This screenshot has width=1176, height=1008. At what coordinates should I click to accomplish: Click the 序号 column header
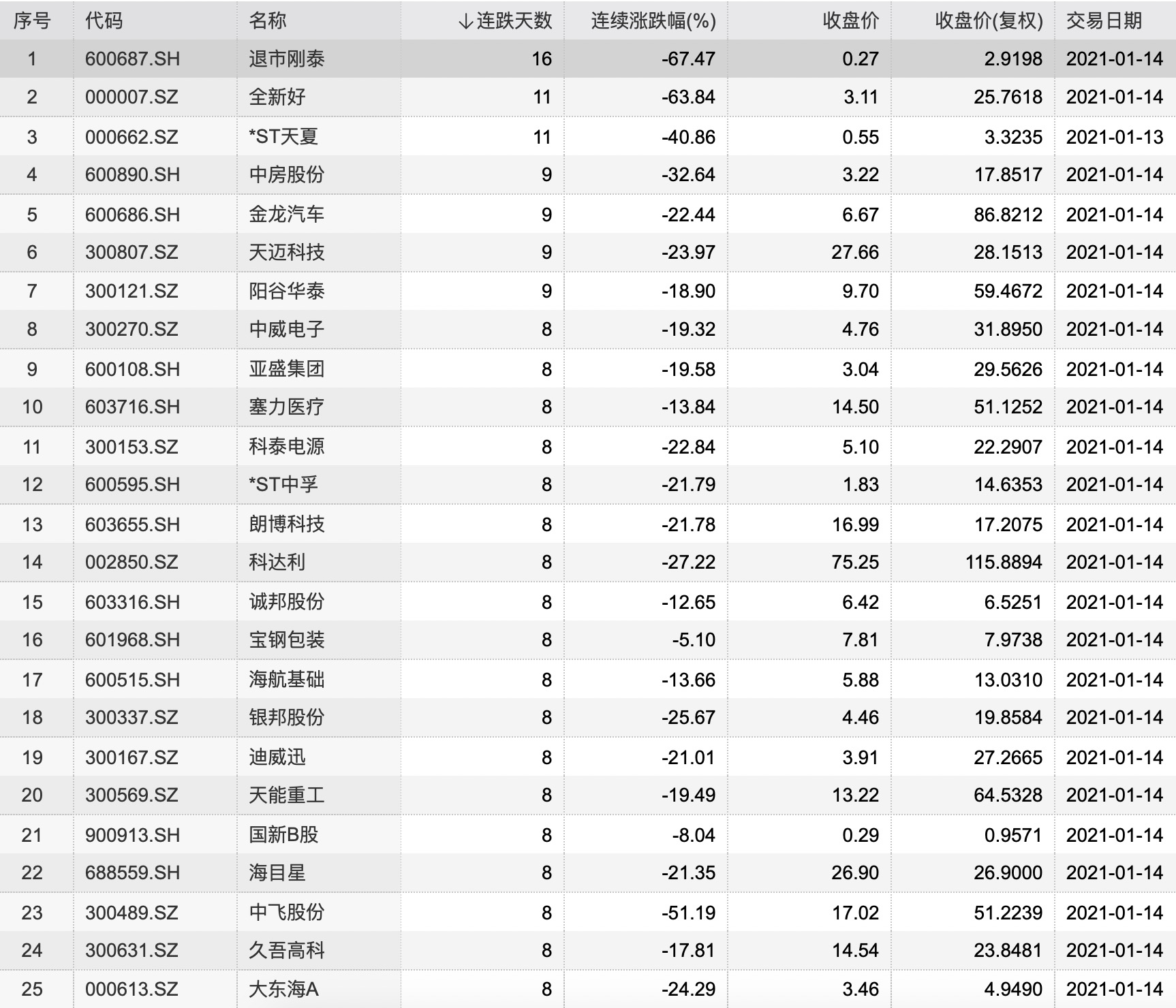(32, 21)
